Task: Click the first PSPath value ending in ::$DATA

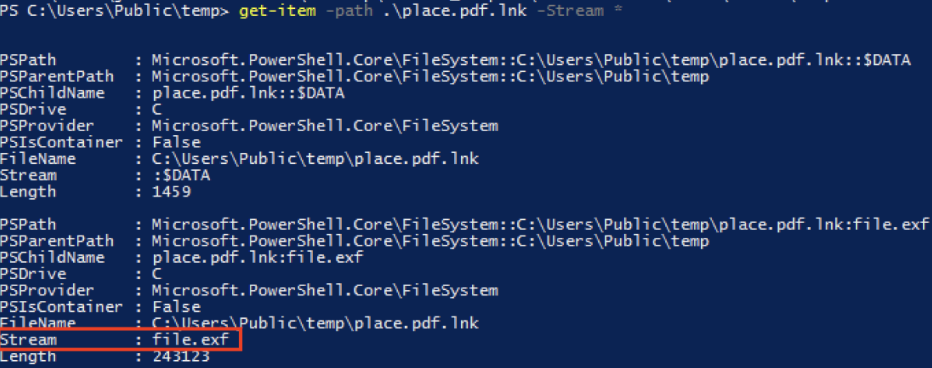Action: click(531, 60)
